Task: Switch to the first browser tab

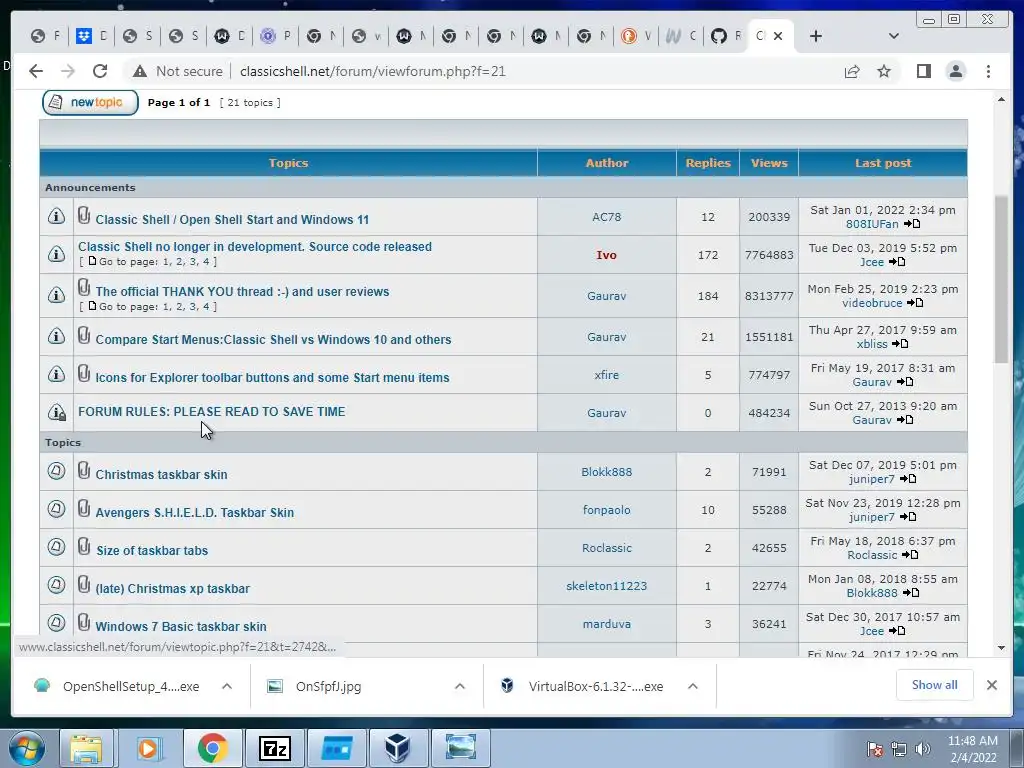Action: [x=46, y=36]
